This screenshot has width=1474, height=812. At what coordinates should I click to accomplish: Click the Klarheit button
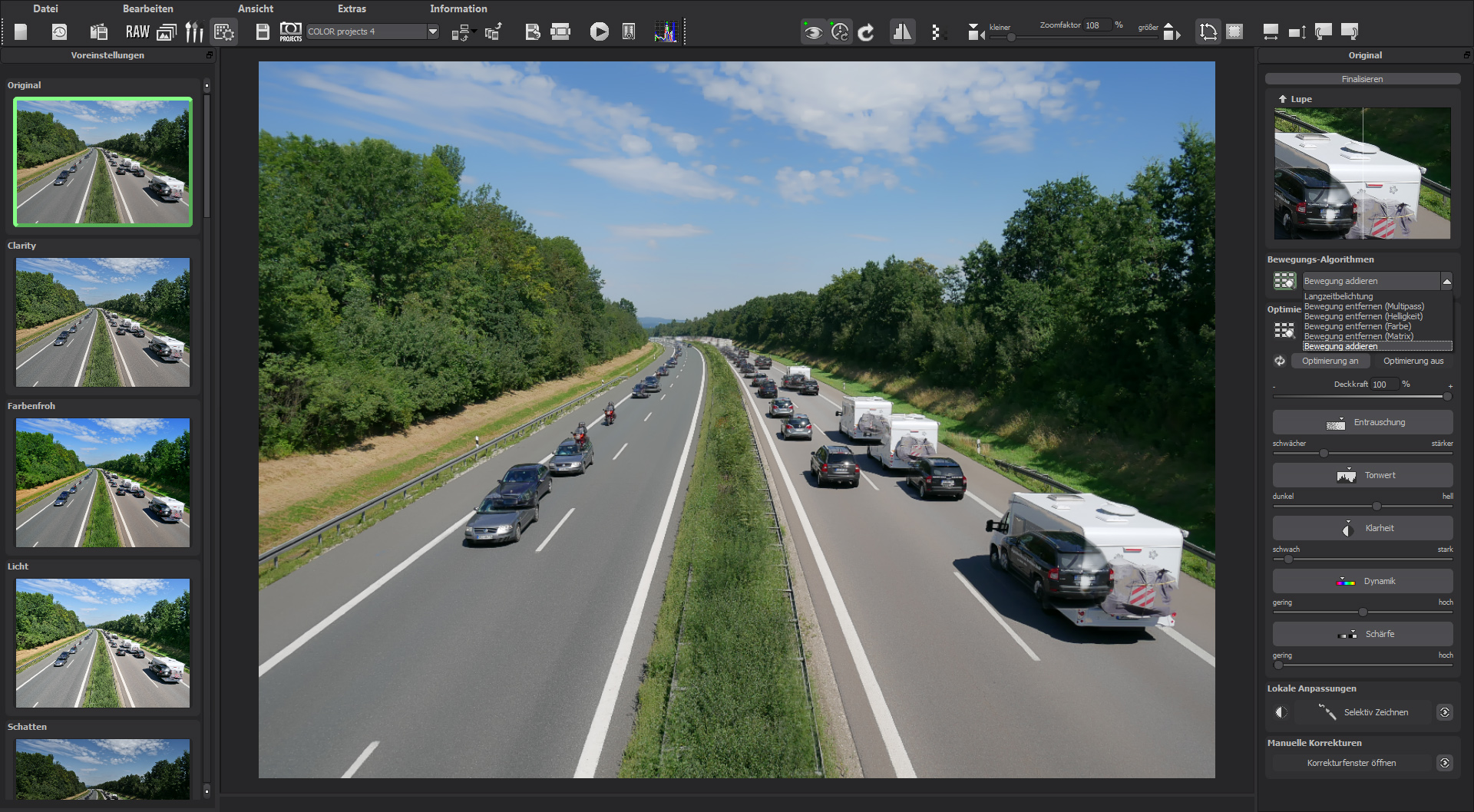1363,528
